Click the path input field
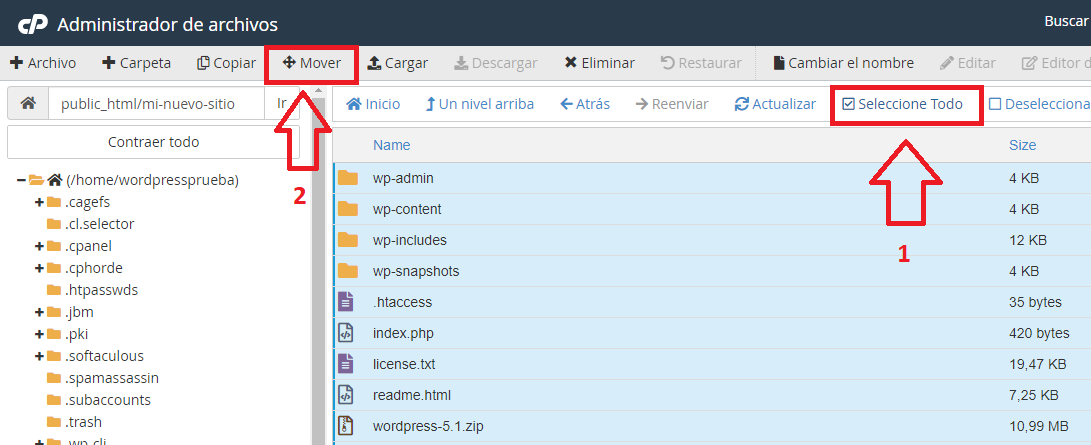 point(156,104)
